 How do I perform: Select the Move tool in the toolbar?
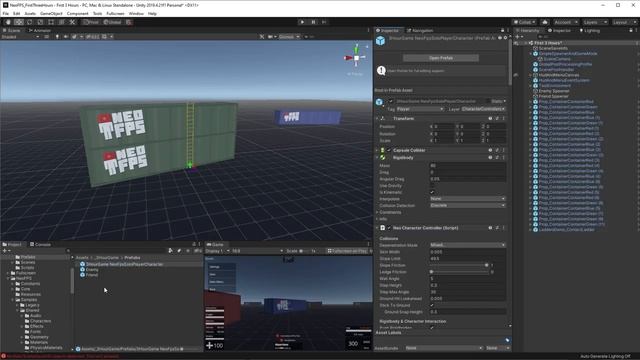coord(19,22)
